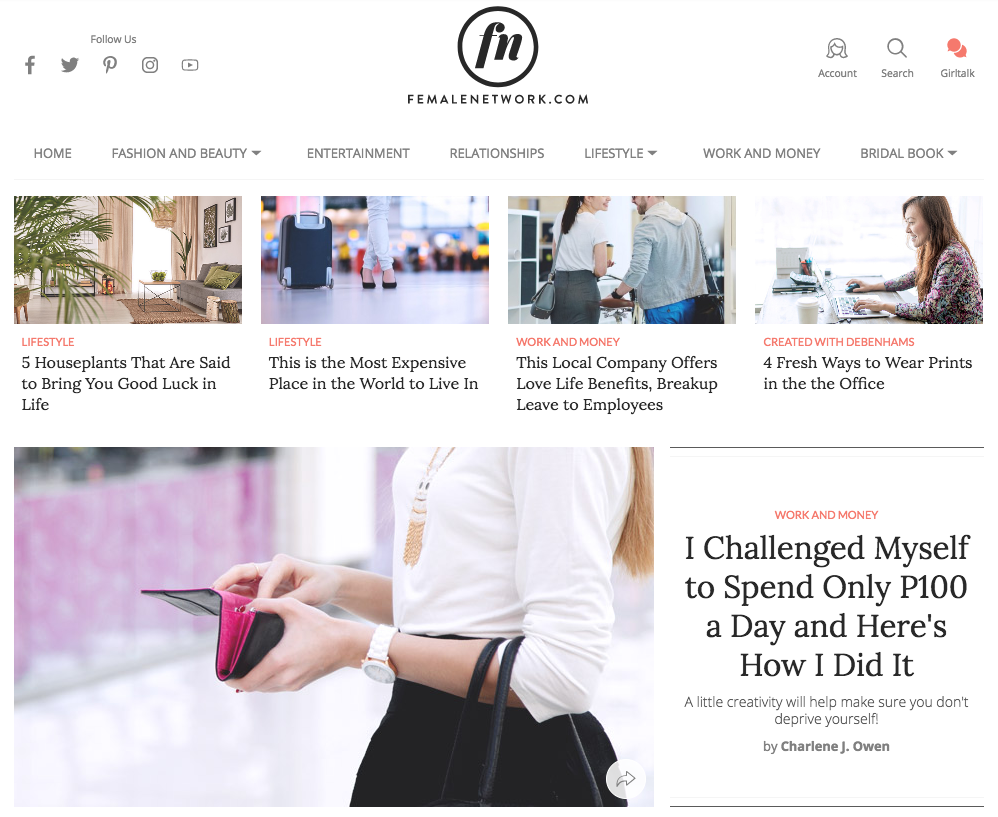Viewport: 998px width, 817px height.
Task: Go to the Relationships section
Action: pos(496,153)
